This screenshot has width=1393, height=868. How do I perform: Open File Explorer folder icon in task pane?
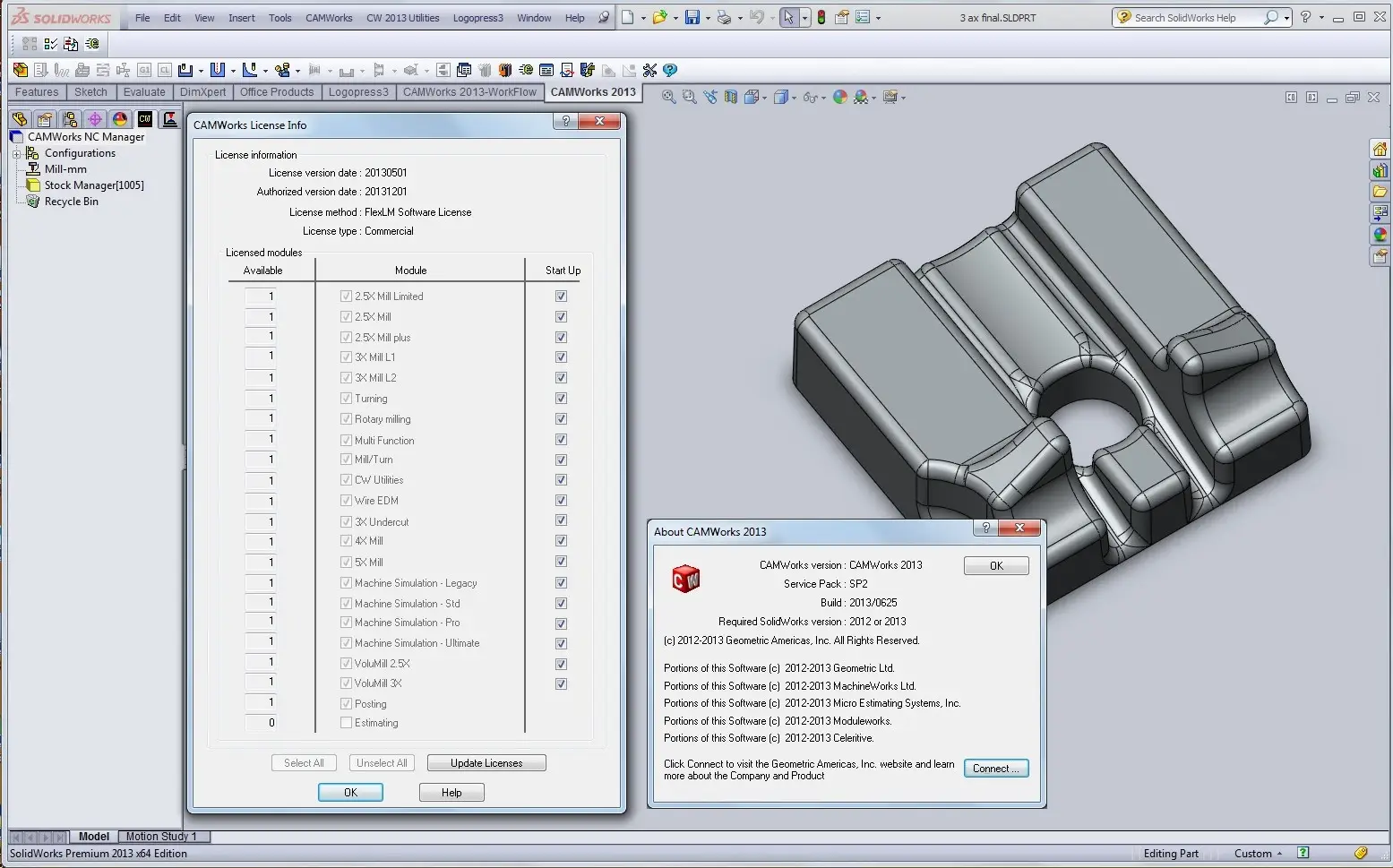1380,192
